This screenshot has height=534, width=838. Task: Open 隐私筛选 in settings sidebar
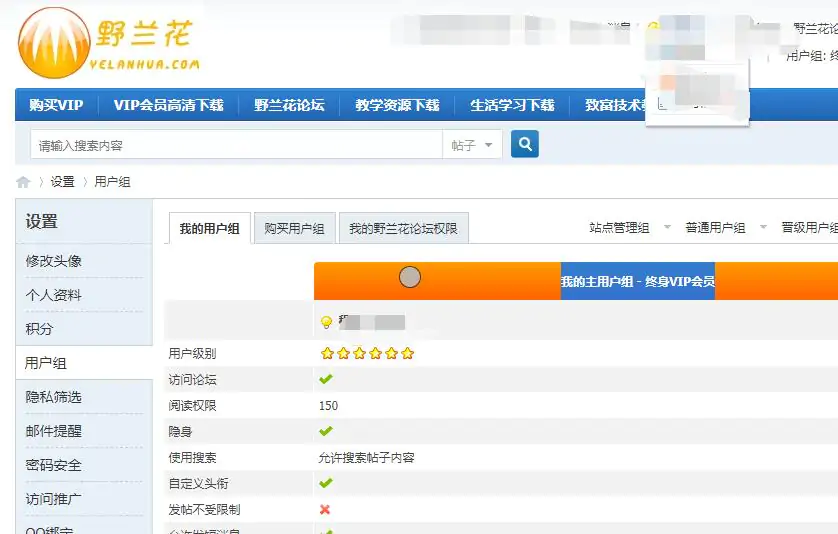coord(53,397)
